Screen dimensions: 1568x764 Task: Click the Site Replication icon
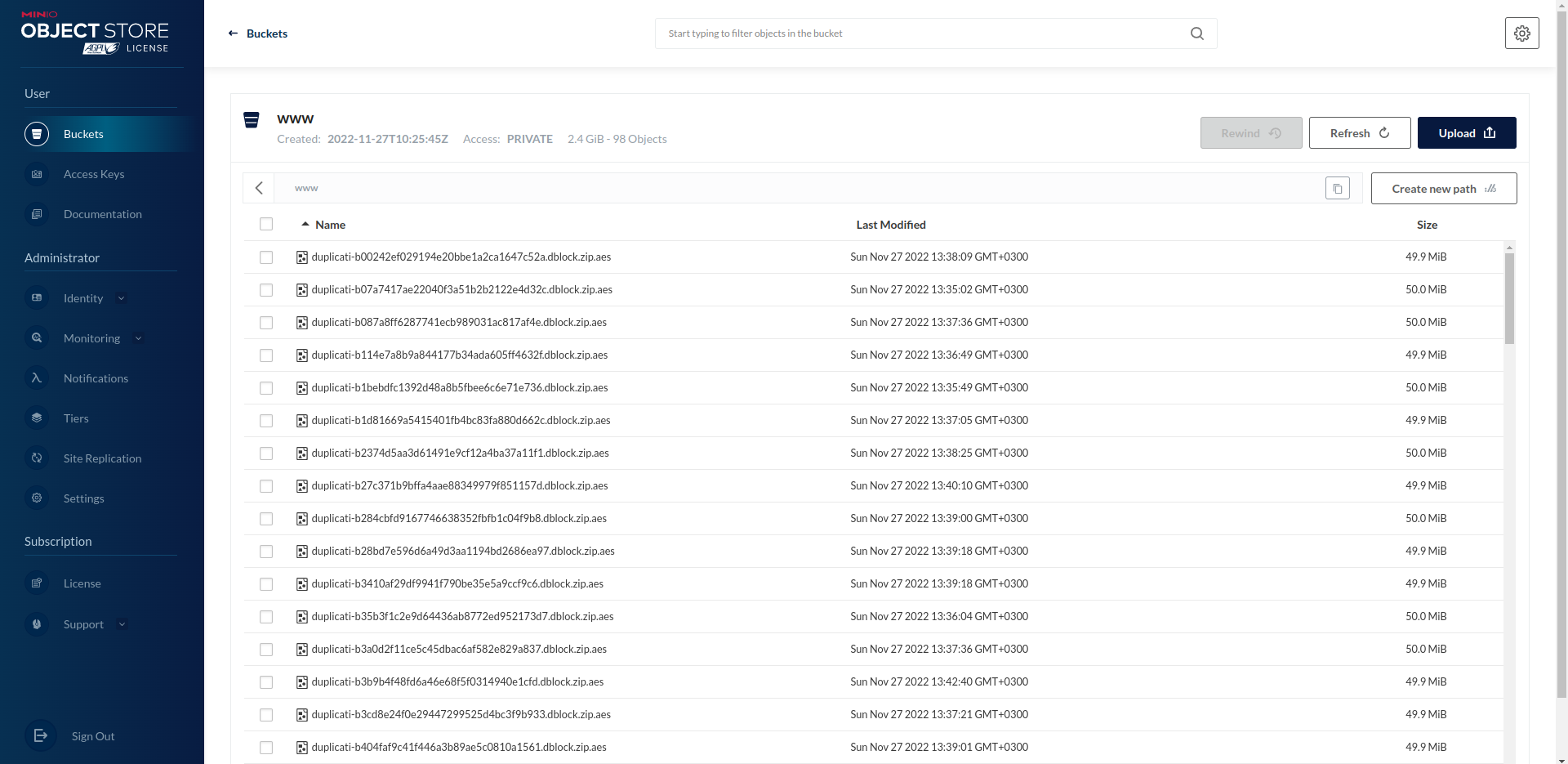tap(37, 458)
